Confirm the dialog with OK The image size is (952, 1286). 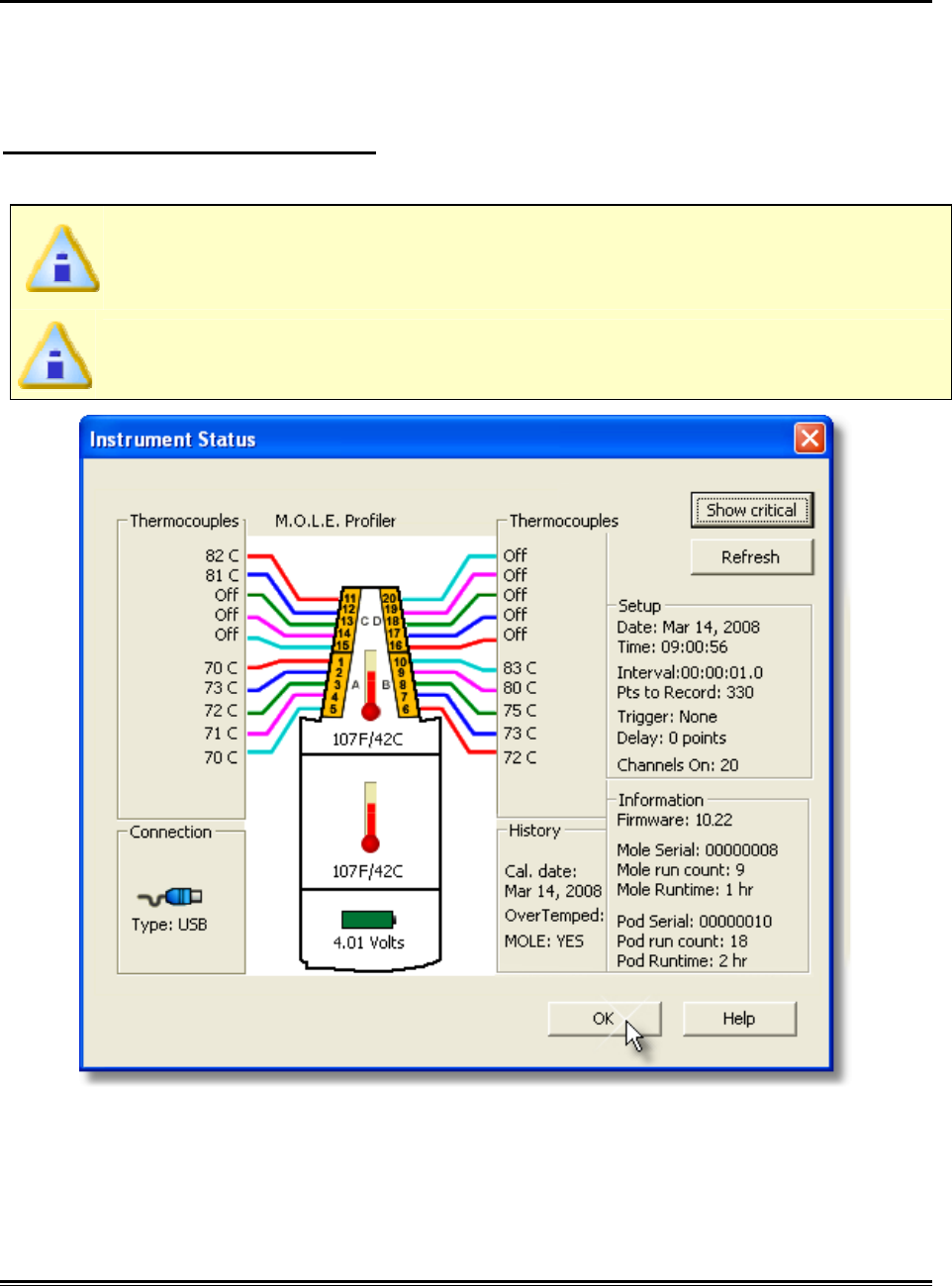pos(604,1018)
